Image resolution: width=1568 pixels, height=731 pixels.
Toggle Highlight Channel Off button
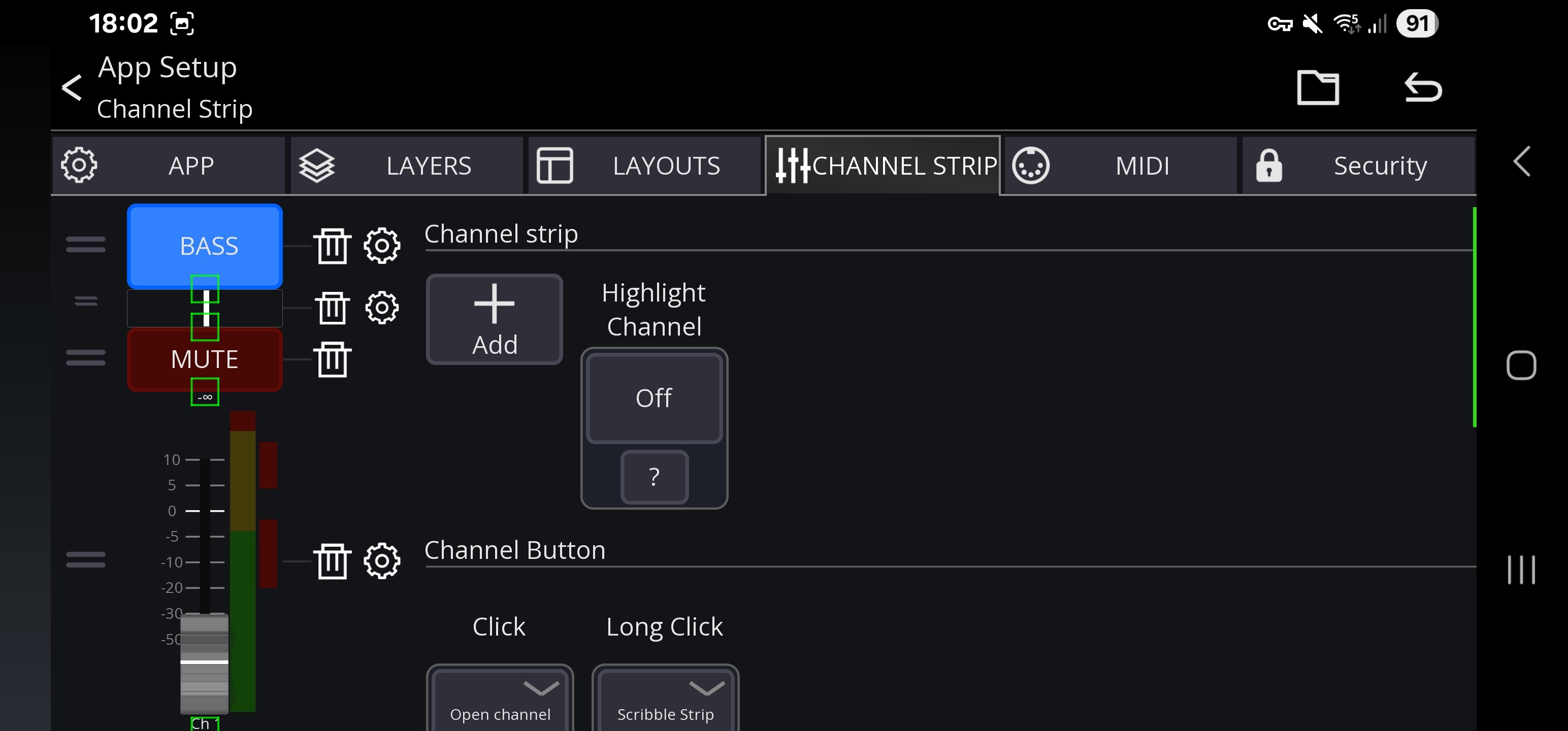(654, 398)
